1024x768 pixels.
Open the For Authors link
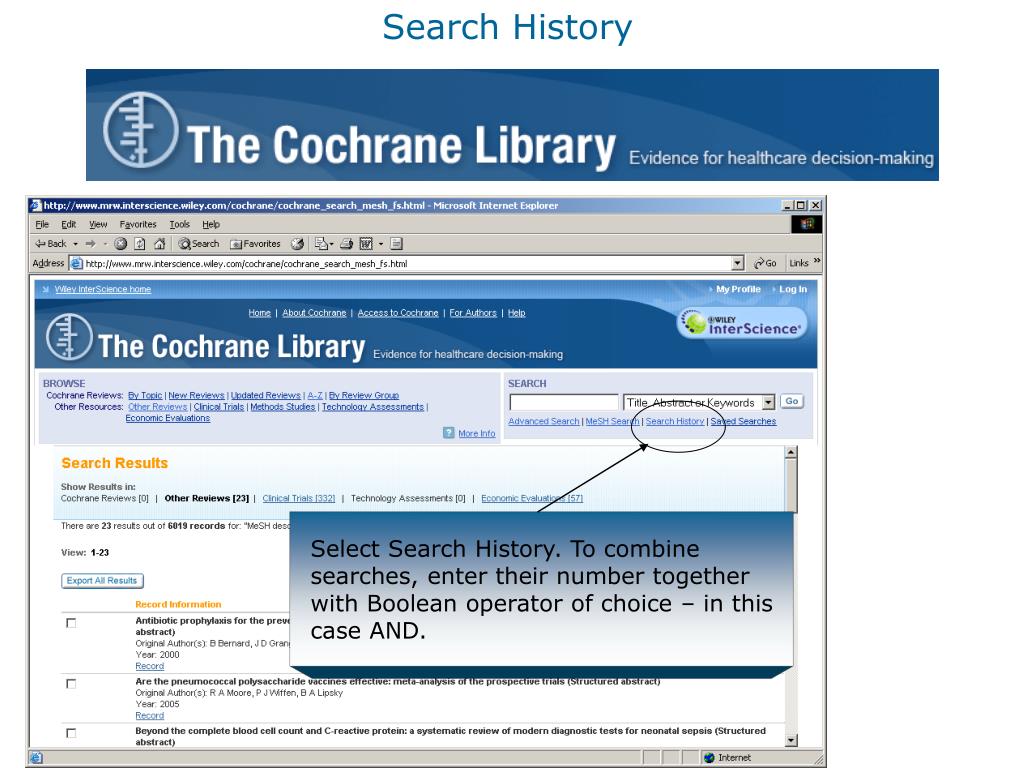pyautogui.click(x=473, y=313)
